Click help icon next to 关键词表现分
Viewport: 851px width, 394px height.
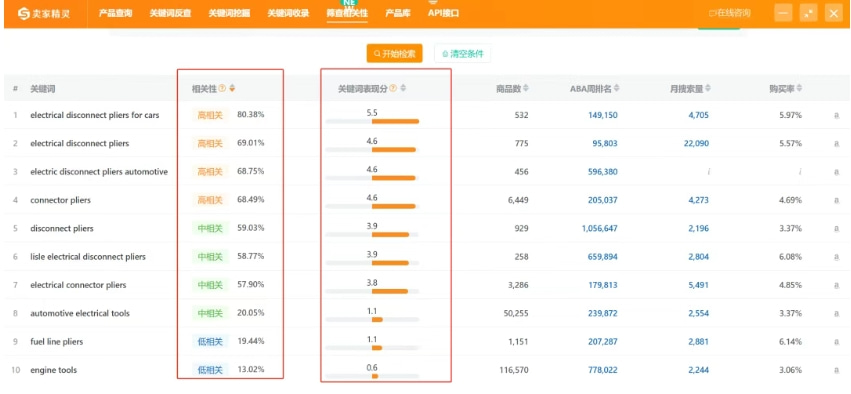pyautogui.click(x=393, y=88)
